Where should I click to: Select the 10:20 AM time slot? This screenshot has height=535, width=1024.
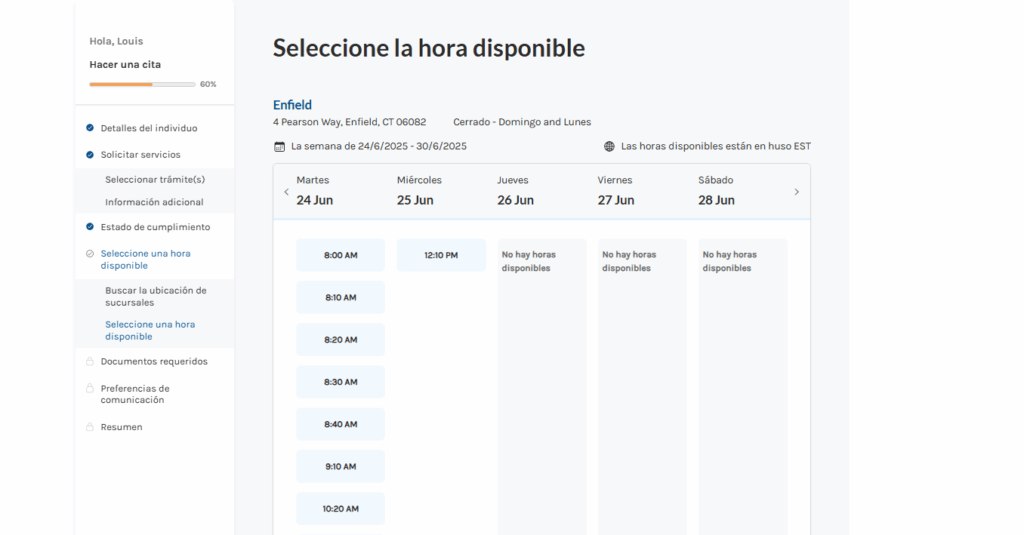(x=341, y=509)
